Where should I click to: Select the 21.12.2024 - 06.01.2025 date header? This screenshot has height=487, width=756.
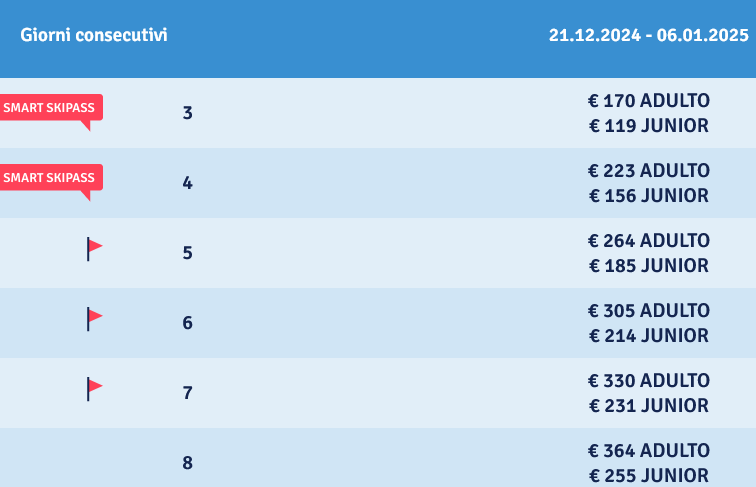tap(648, 35)
